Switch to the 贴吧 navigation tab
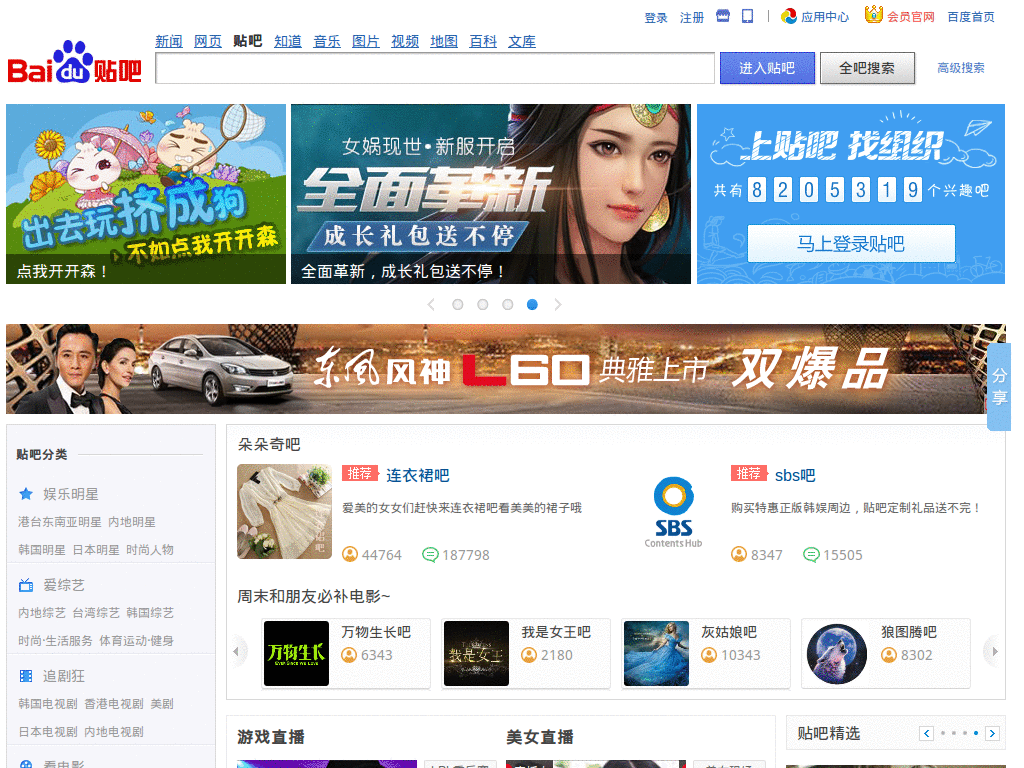This screenshot has width=1024, height=768. click(247, 41)
